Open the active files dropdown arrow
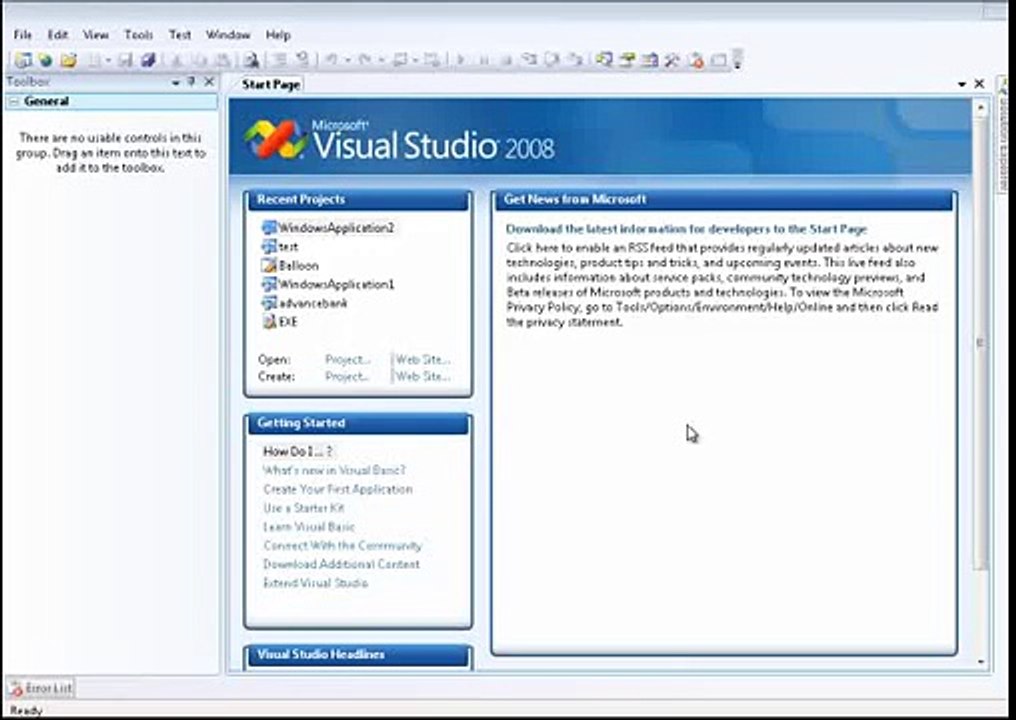This screenshot has width=1016, height=720. tap(962, 84)
